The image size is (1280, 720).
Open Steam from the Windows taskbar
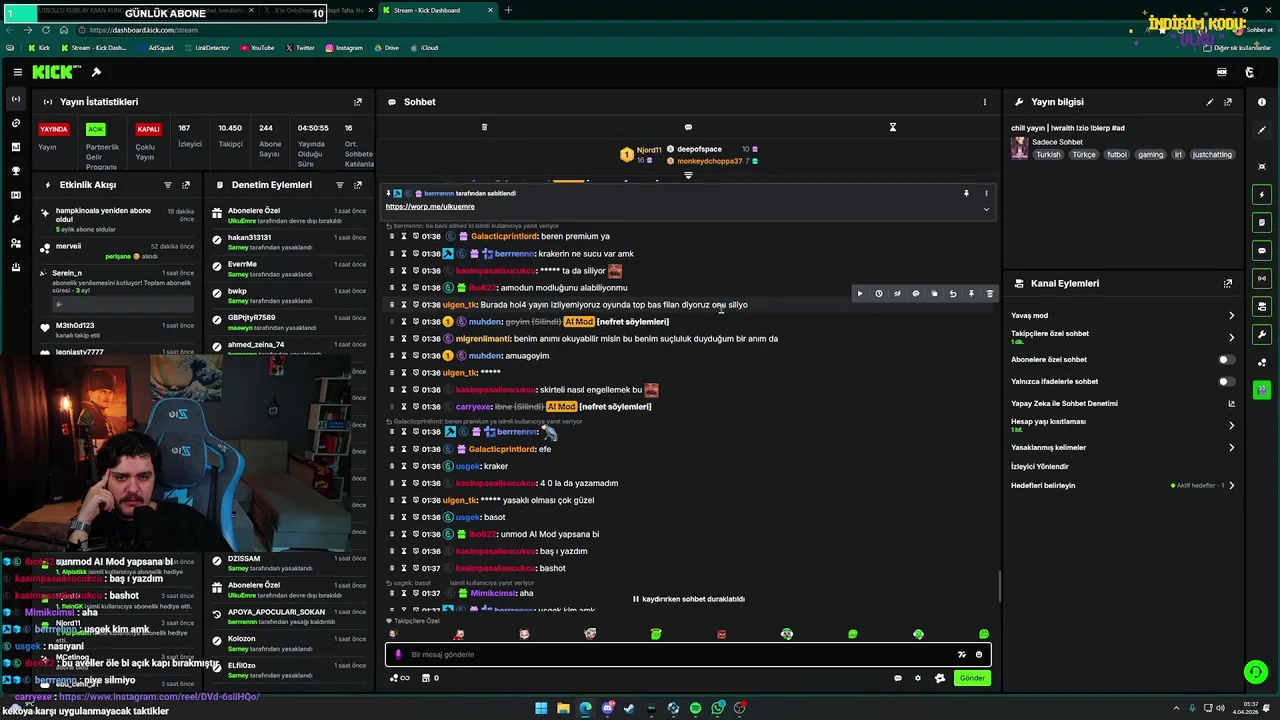629,709
